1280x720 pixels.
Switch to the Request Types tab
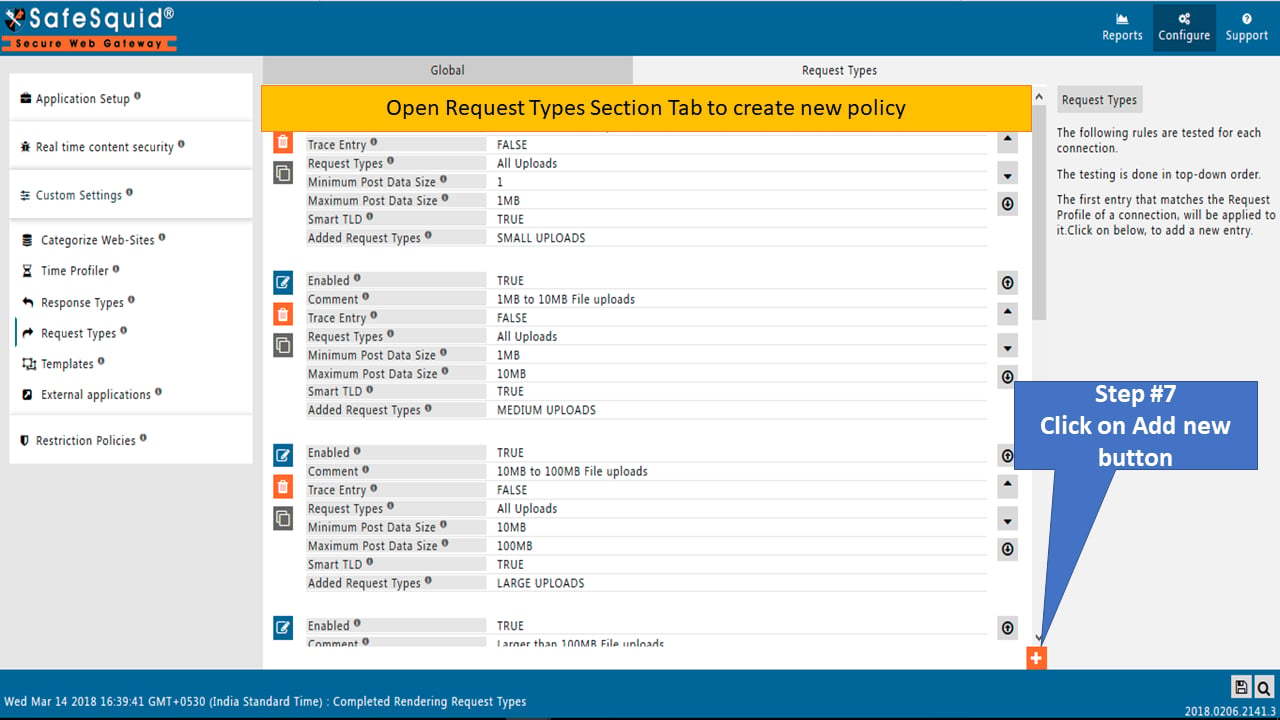tap(839, 70)
